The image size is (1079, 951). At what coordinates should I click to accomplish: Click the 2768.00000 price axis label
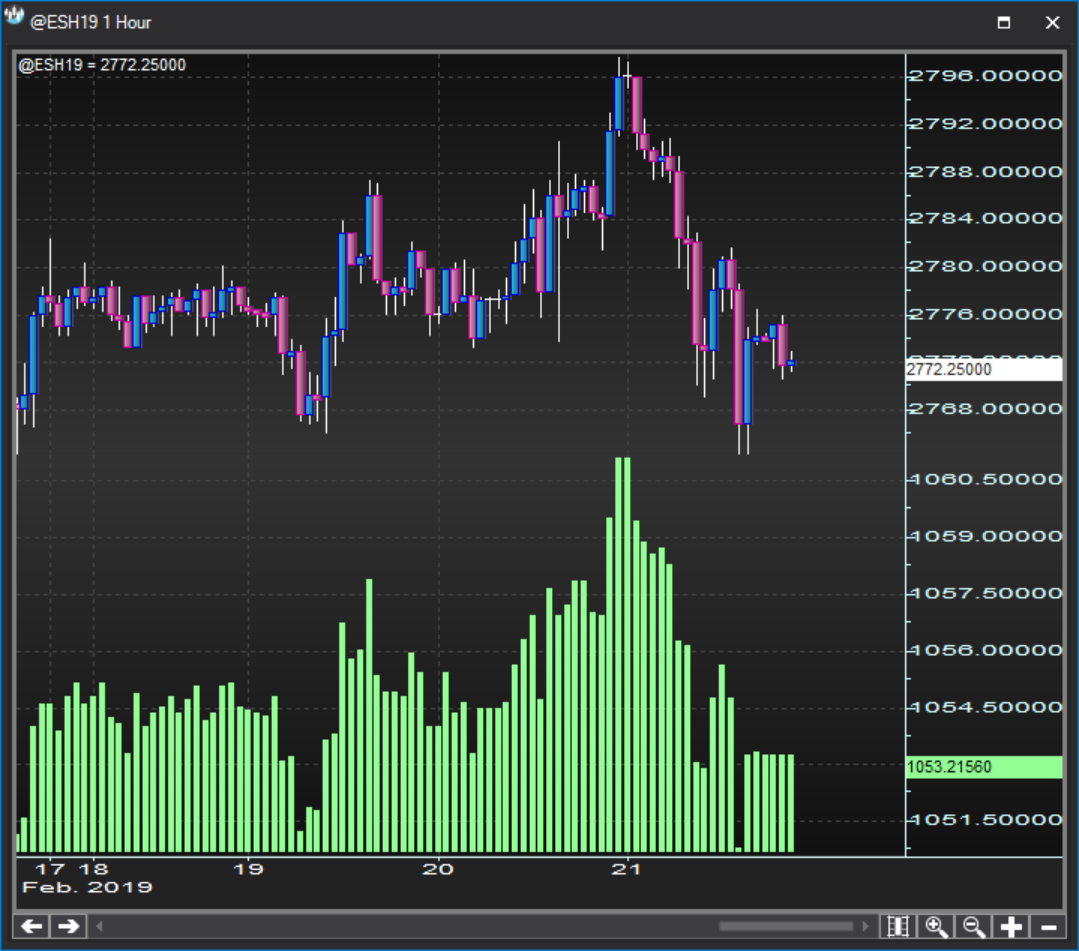(985, 409)
